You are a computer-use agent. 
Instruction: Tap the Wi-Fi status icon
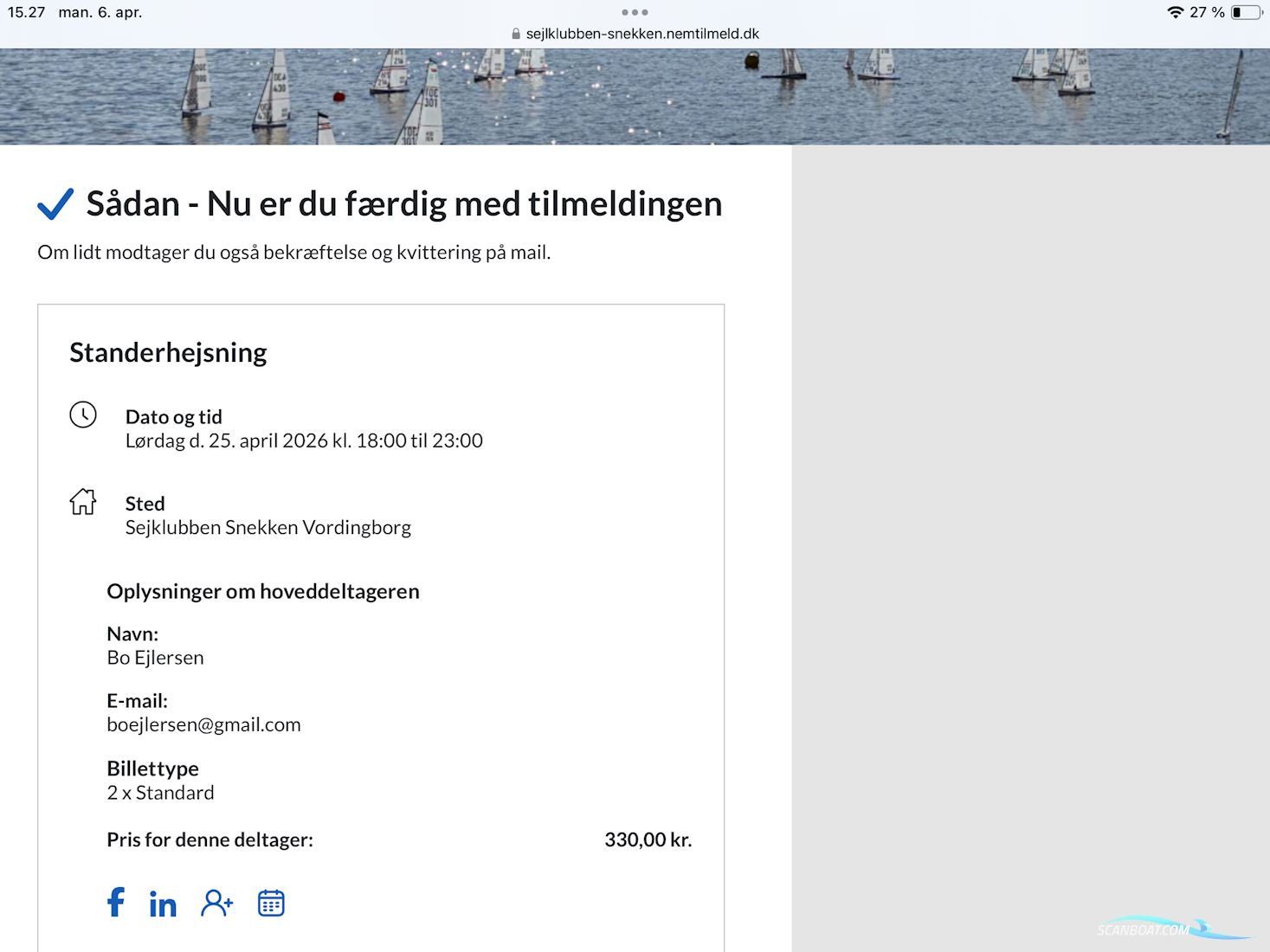(1175, 12)
